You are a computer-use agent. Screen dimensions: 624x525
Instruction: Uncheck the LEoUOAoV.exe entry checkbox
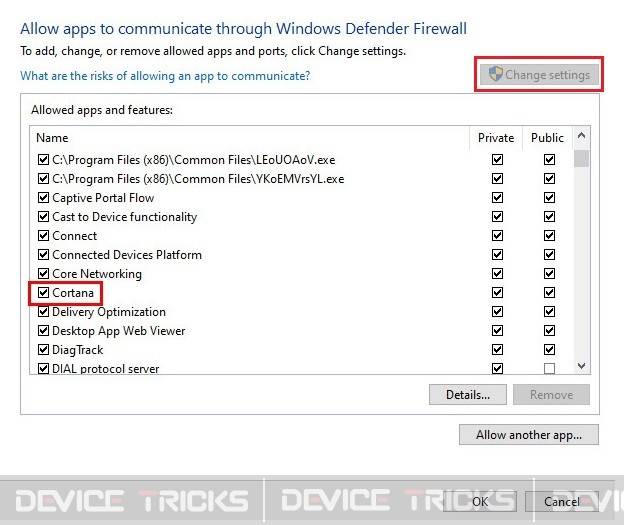point(43,160)
